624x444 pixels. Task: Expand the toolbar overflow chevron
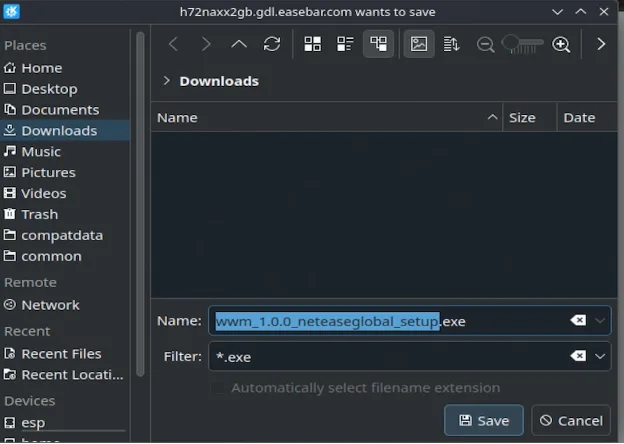pyautogui.click(x=600, y=44)
